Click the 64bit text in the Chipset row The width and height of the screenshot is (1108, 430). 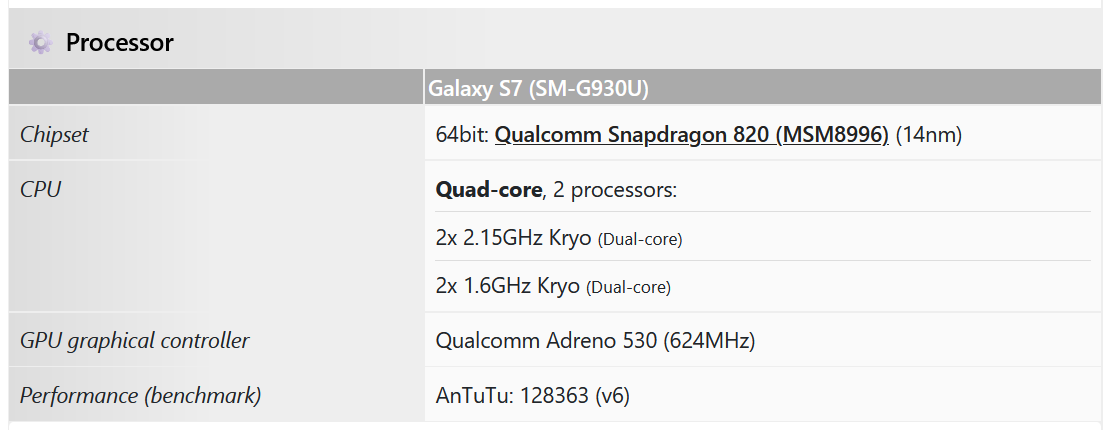tap(462, 135)
